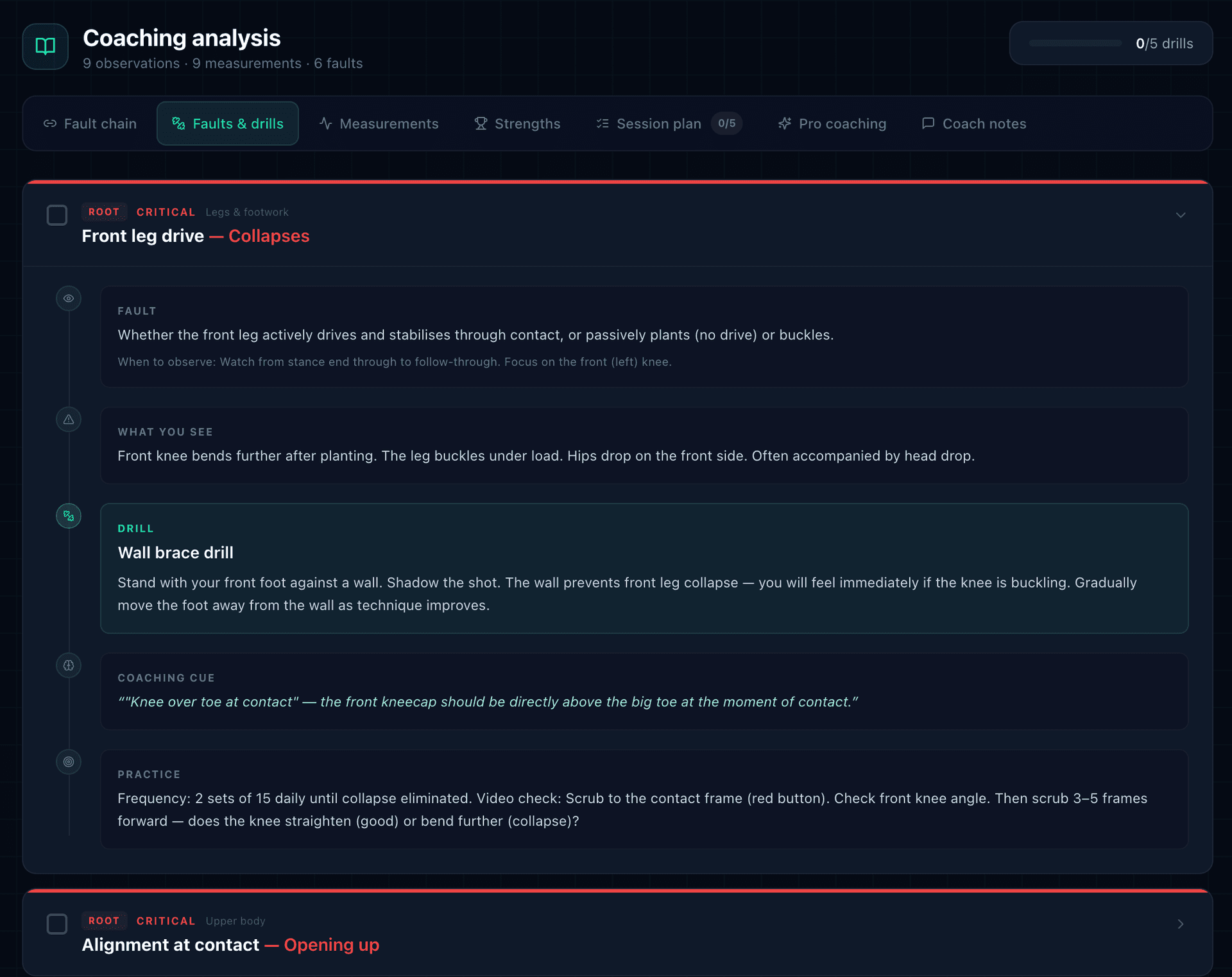Click the 0/5 drills progress bar
This screenshot has width=1232, height=977.
1075,43
